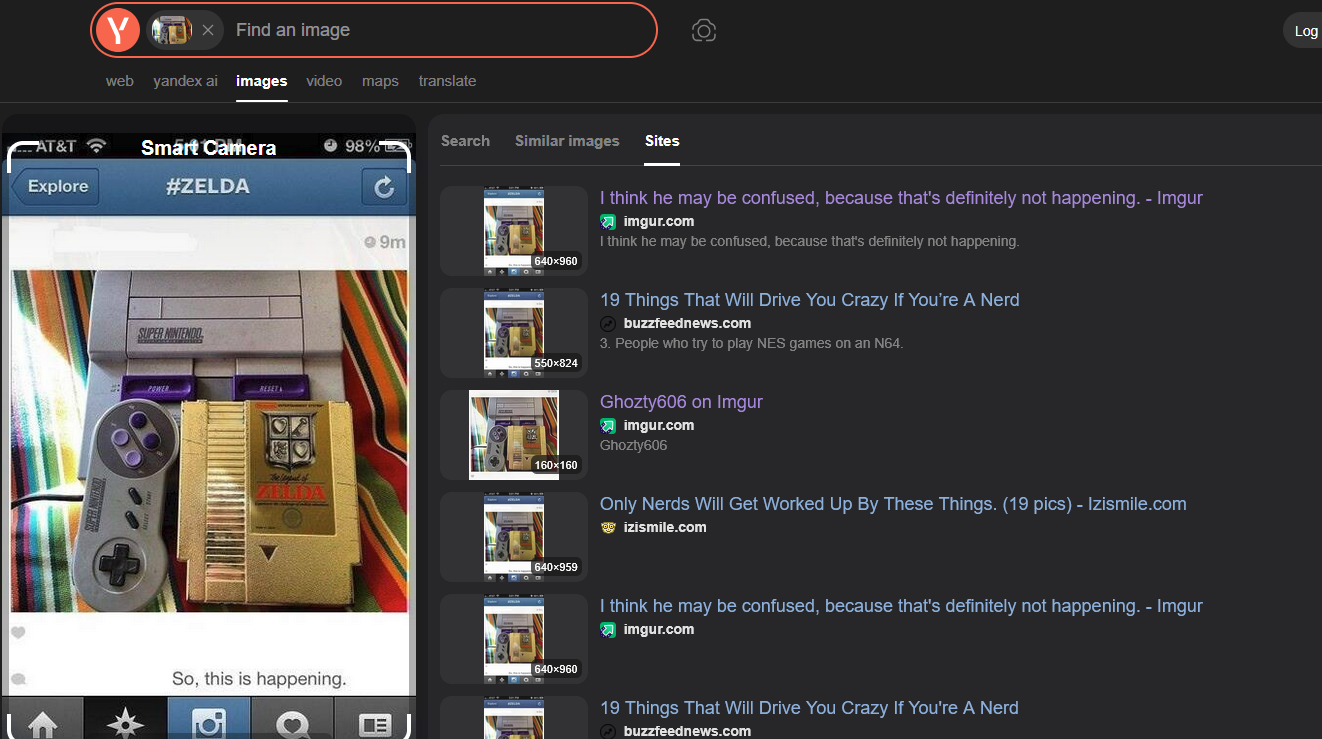1322x739 pixels.
Task: Select the Sites tab
Action: coord(662,141)
